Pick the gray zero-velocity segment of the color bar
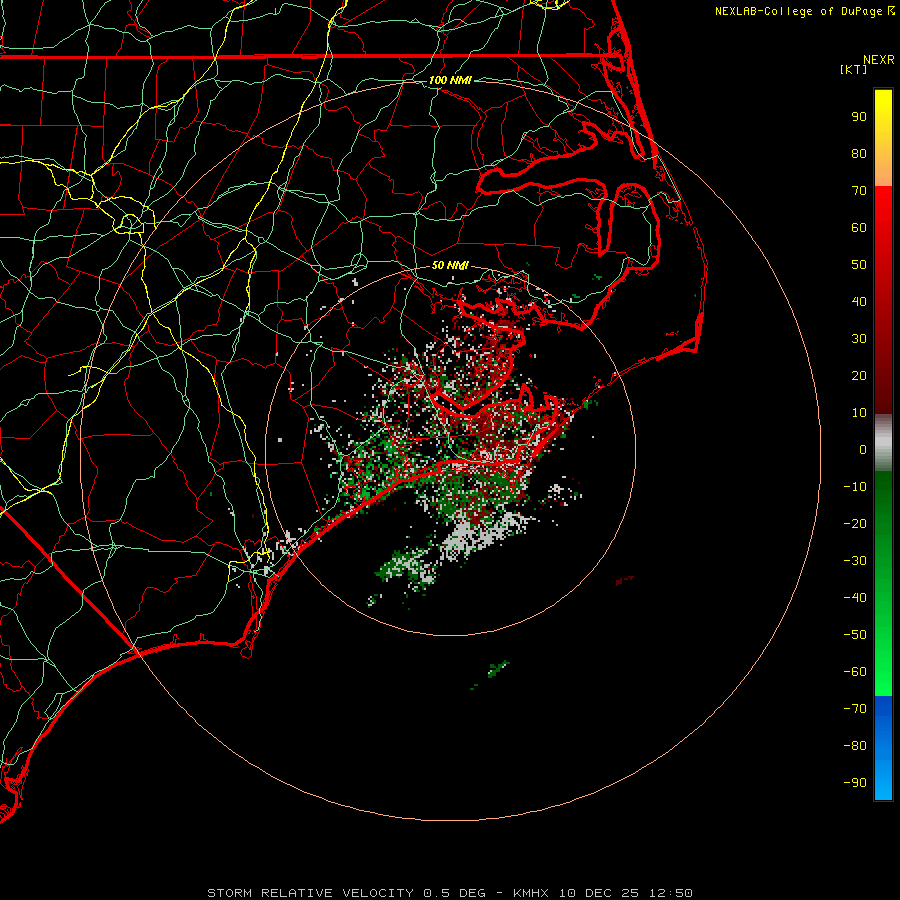The width and height of the screenshot is (900, 900). coord(883,443)
